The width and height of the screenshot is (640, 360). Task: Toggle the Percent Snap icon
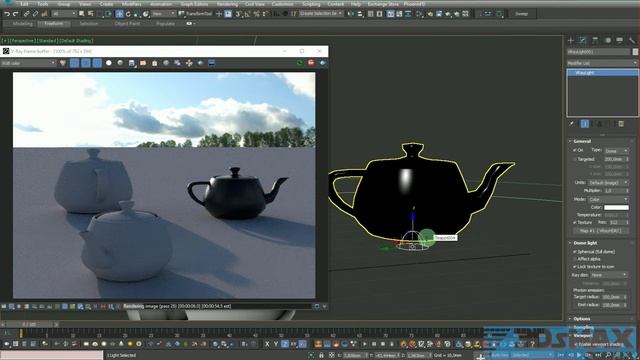pyautogui.click(x=257, y=14)
